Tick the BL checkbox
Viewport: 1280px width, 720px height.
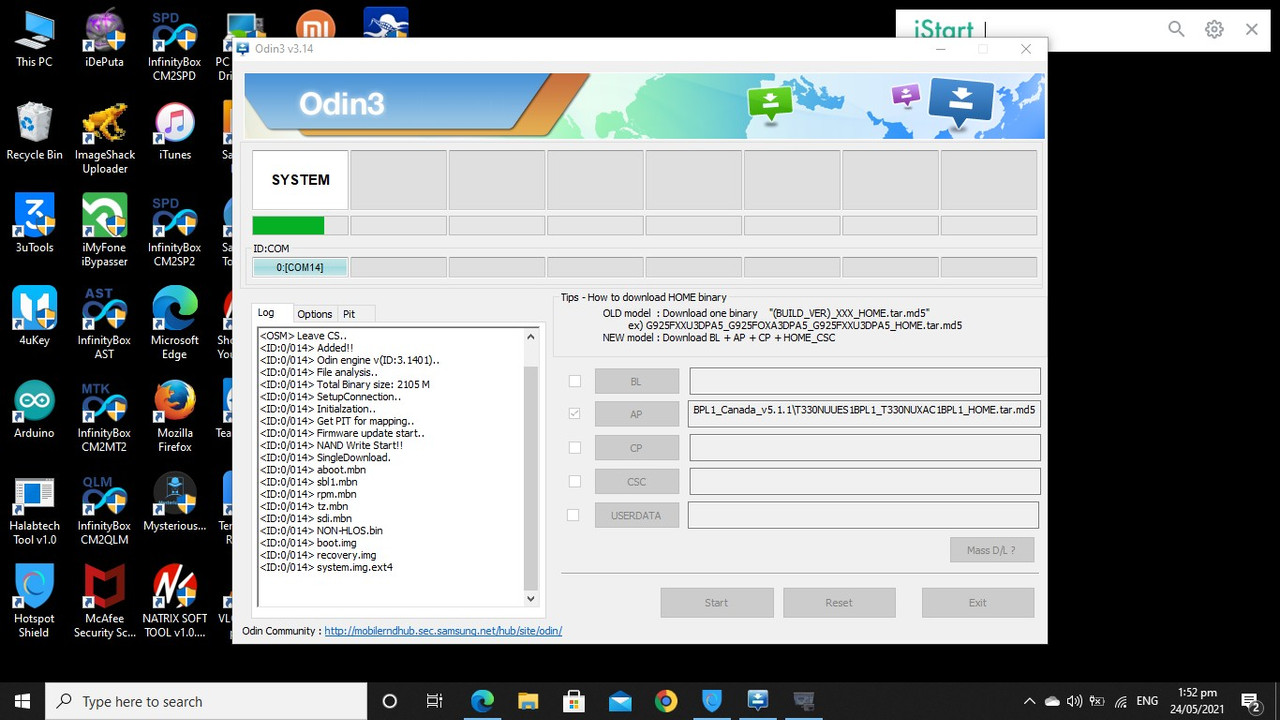tap(575, 381)
